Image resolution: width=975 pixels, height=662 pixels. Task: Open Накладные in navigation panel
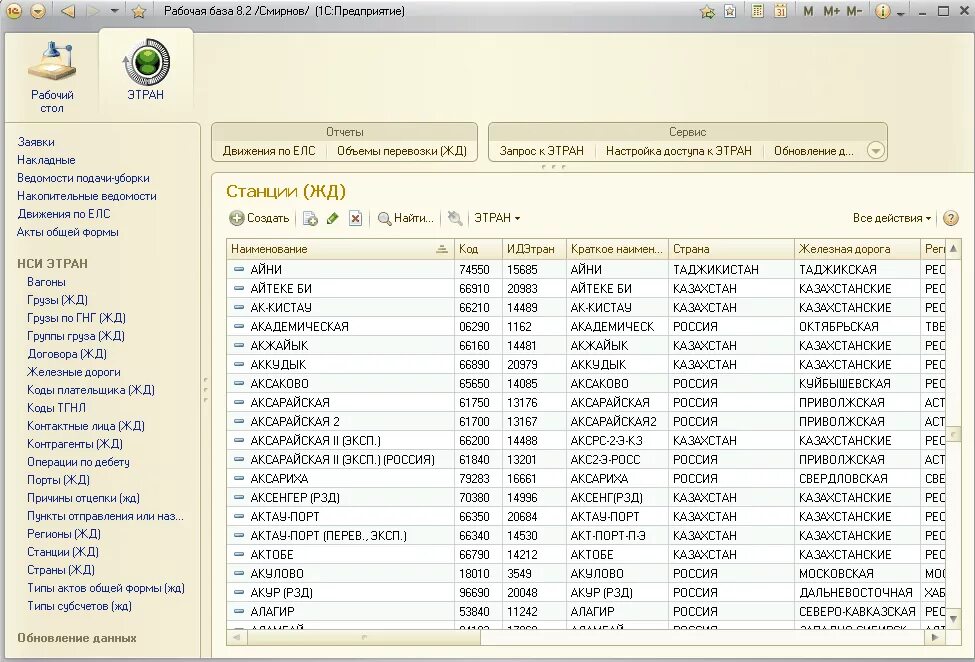tap(46, 160)
